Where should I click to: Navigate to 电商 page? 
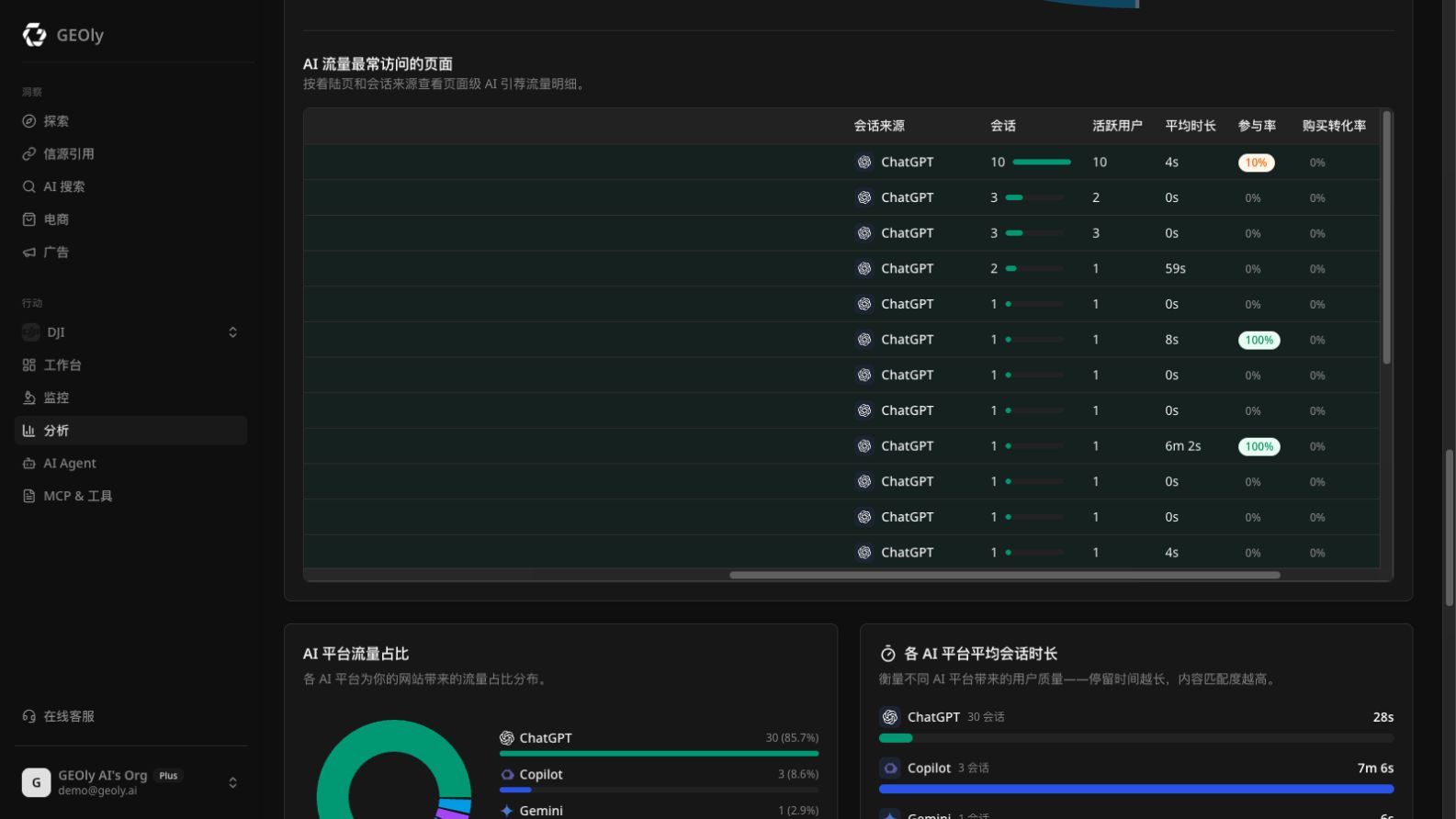click(x=131, y=219)
